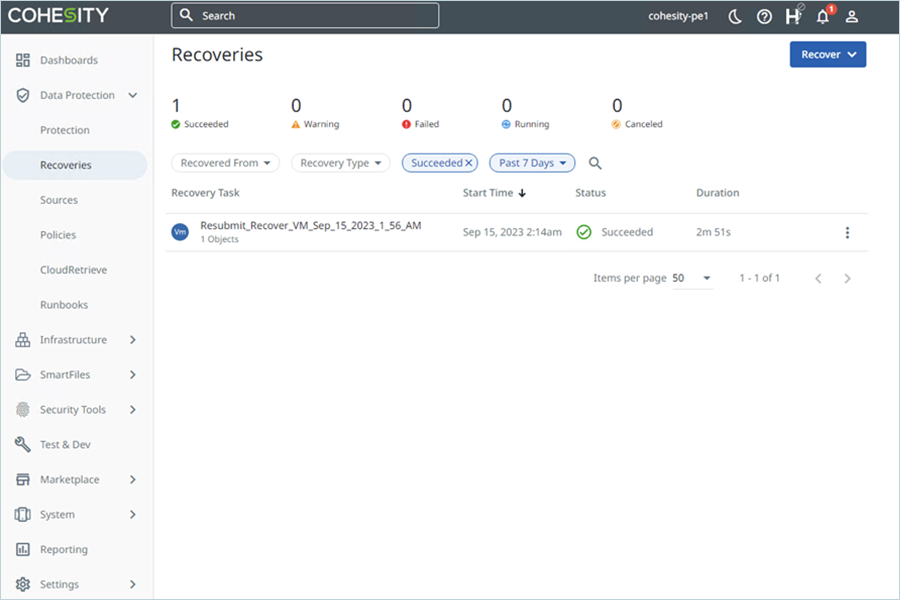The height and width of the screenshot is (600, 900).
Task: Open CloudRetrieve in sidebar
Action: (x=73, y=270)
